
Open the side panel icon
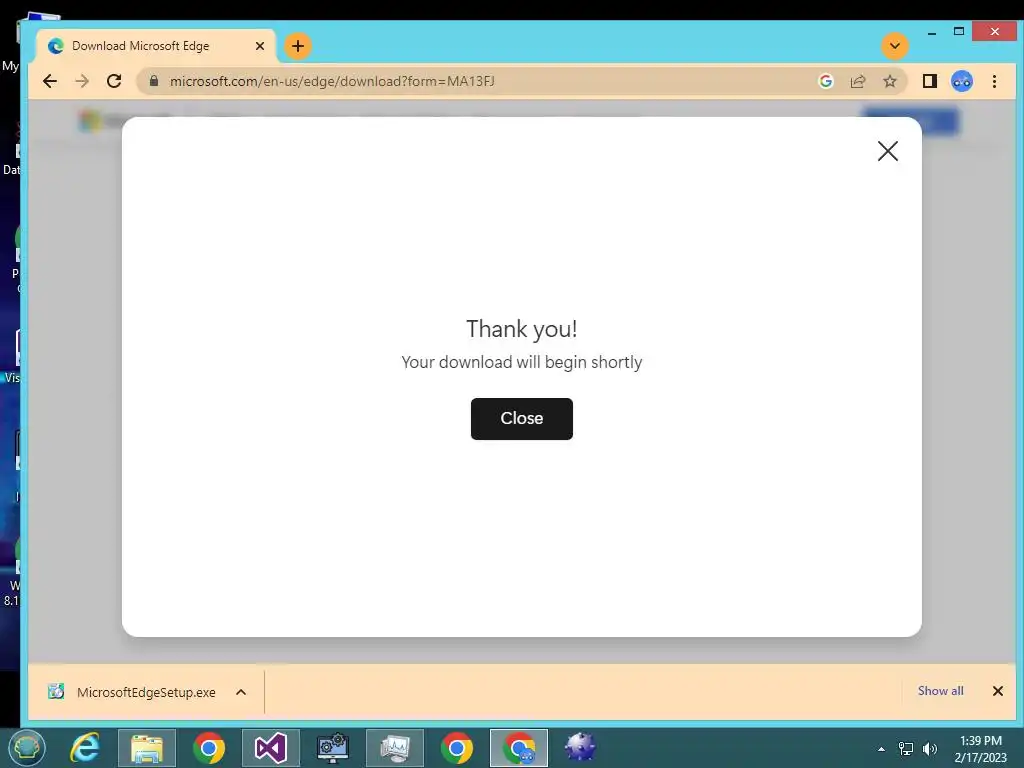(x=929, y=81)
